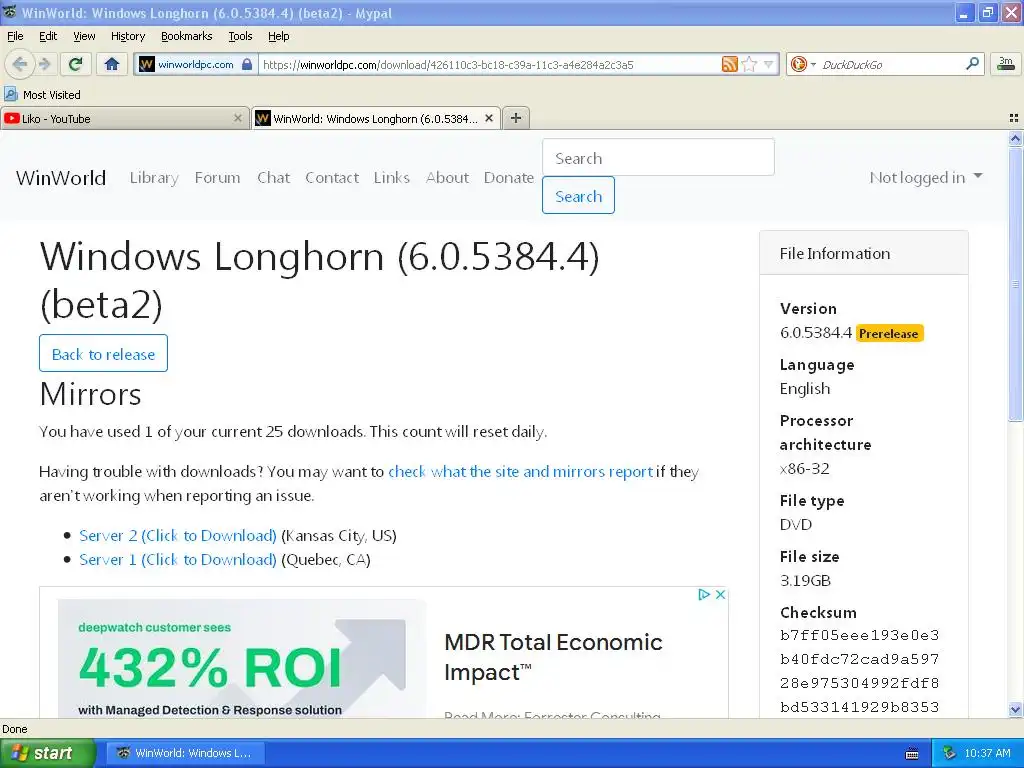1024x768 pixels.
Task: Click the WinWorld Search button
Action: pos(578,195)
